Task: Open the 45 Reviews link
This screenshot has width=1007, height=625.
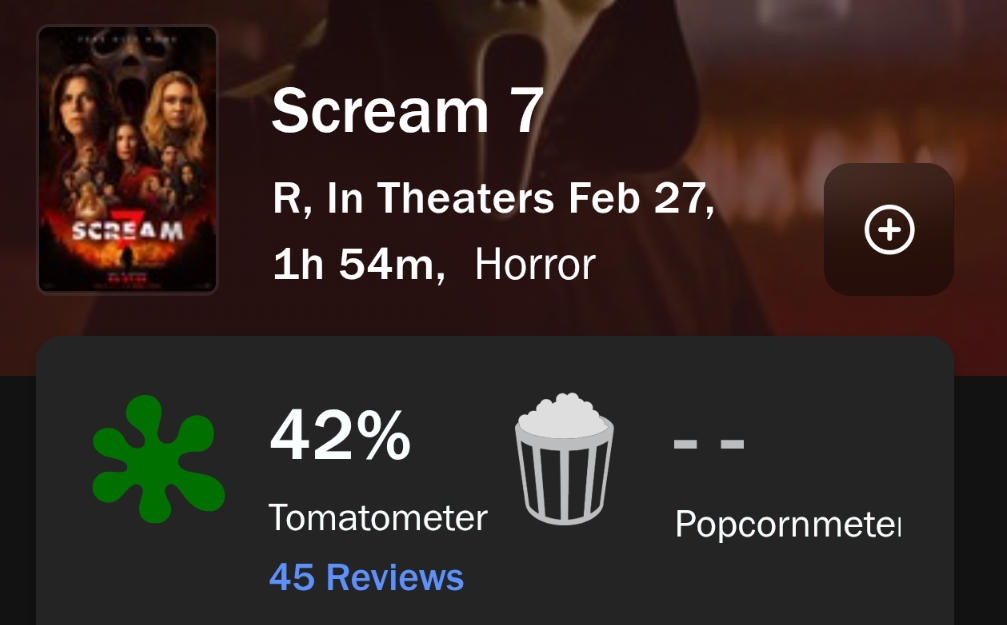Action: [x=366, y=577]
